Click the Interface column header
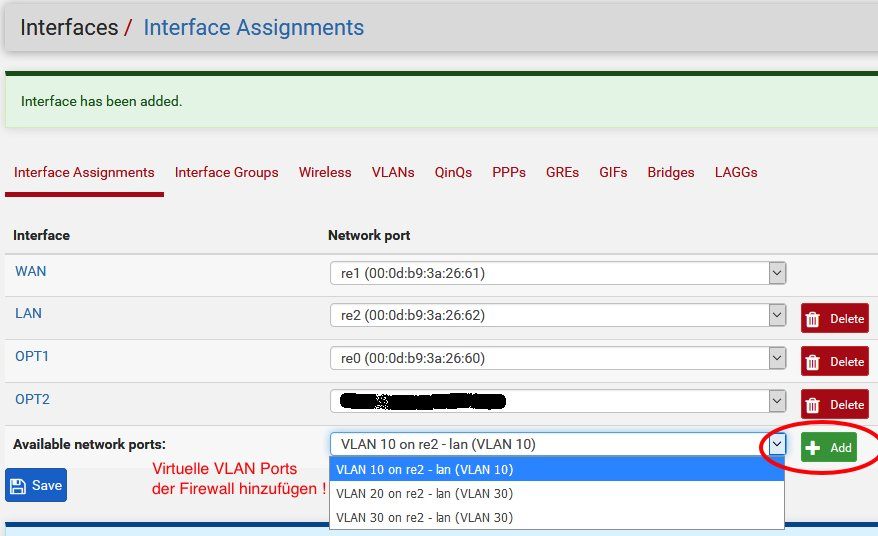Viewport: 878px width, 536px height. [x=41, y=235]
